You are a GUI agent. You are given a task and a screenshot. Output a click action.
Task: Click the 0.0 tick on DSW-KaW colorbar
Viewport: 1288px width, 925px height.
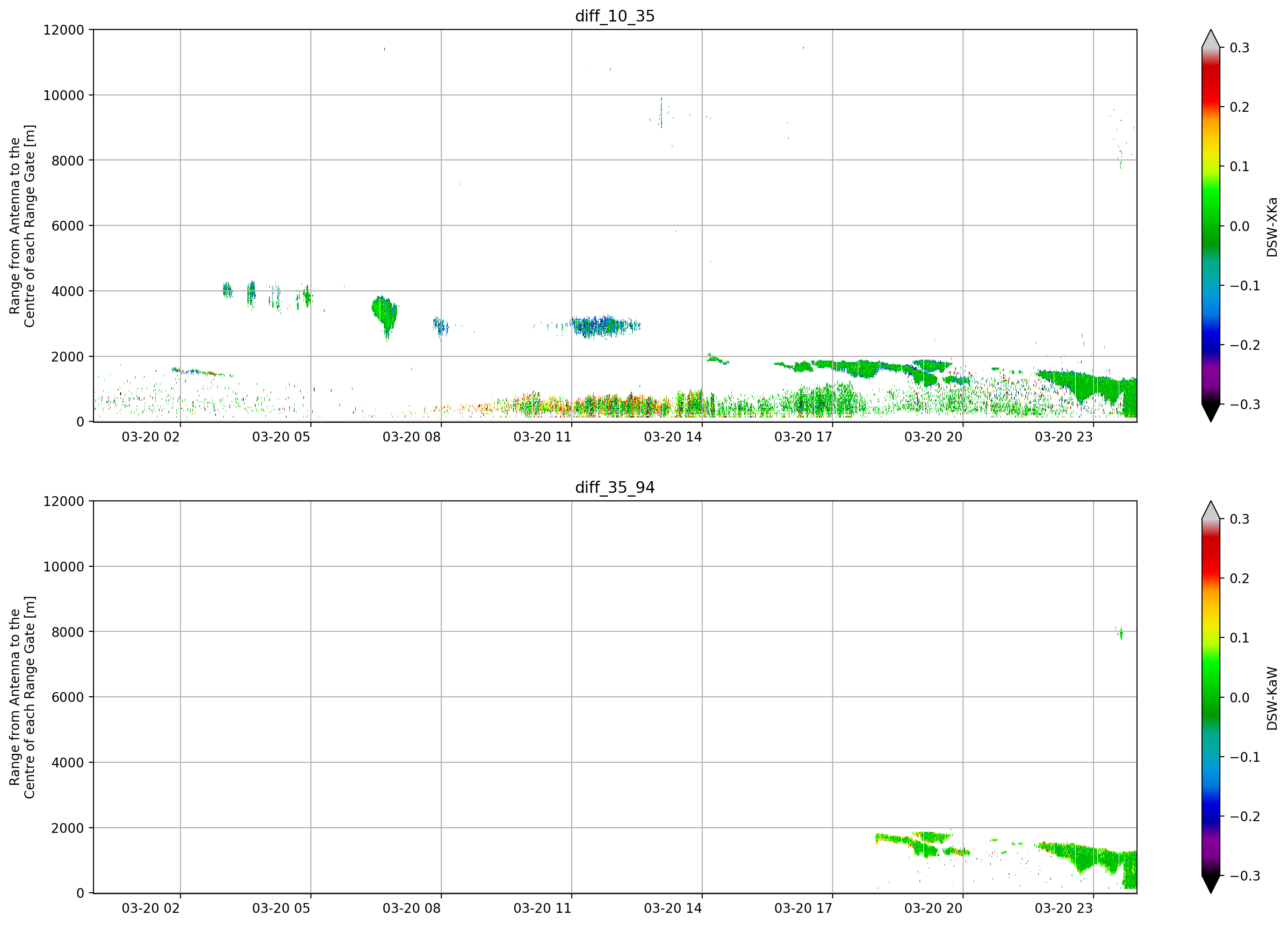pos(1240,698)
